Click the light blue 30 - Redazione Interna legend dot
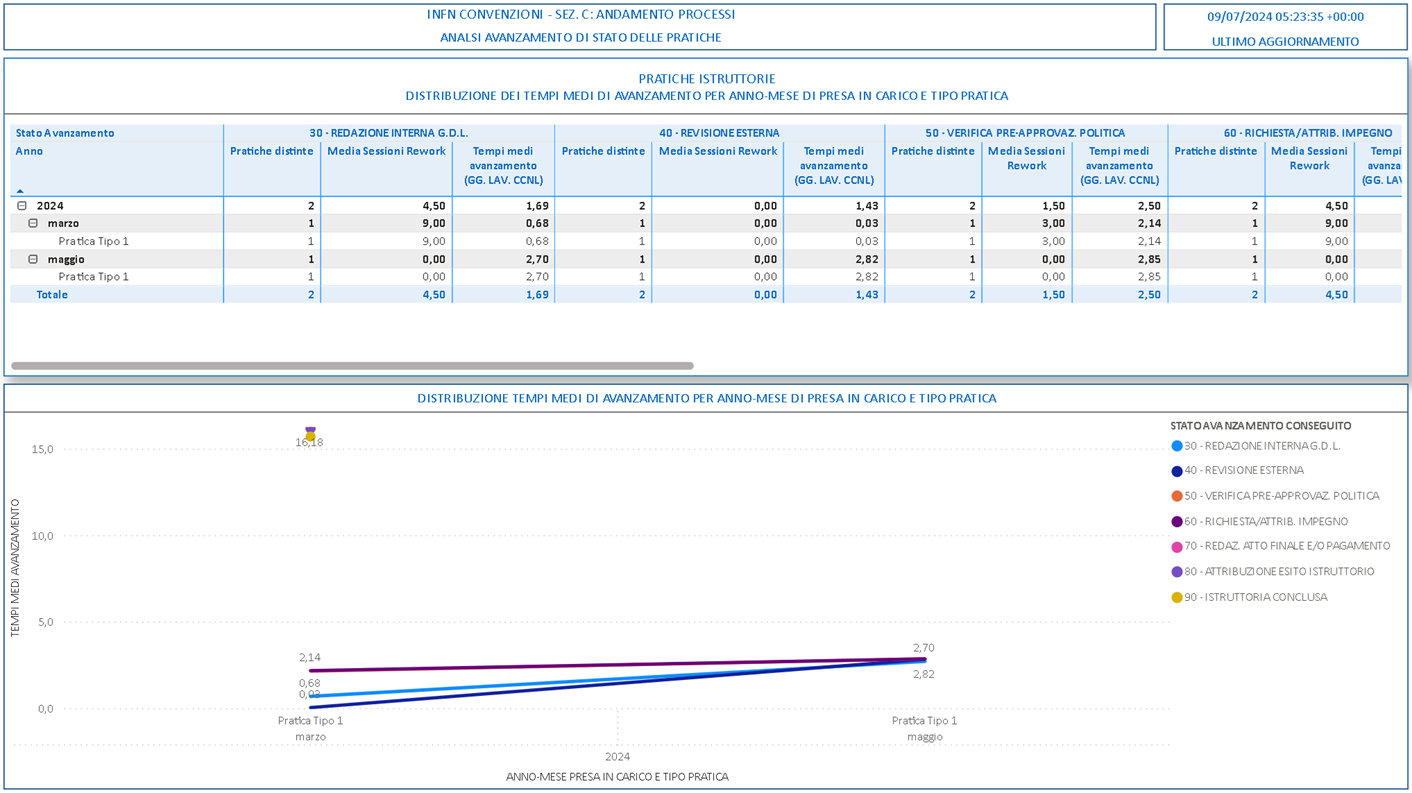Image resolution: width=1412 pixels, height=793 pixels. point(1177,447)
